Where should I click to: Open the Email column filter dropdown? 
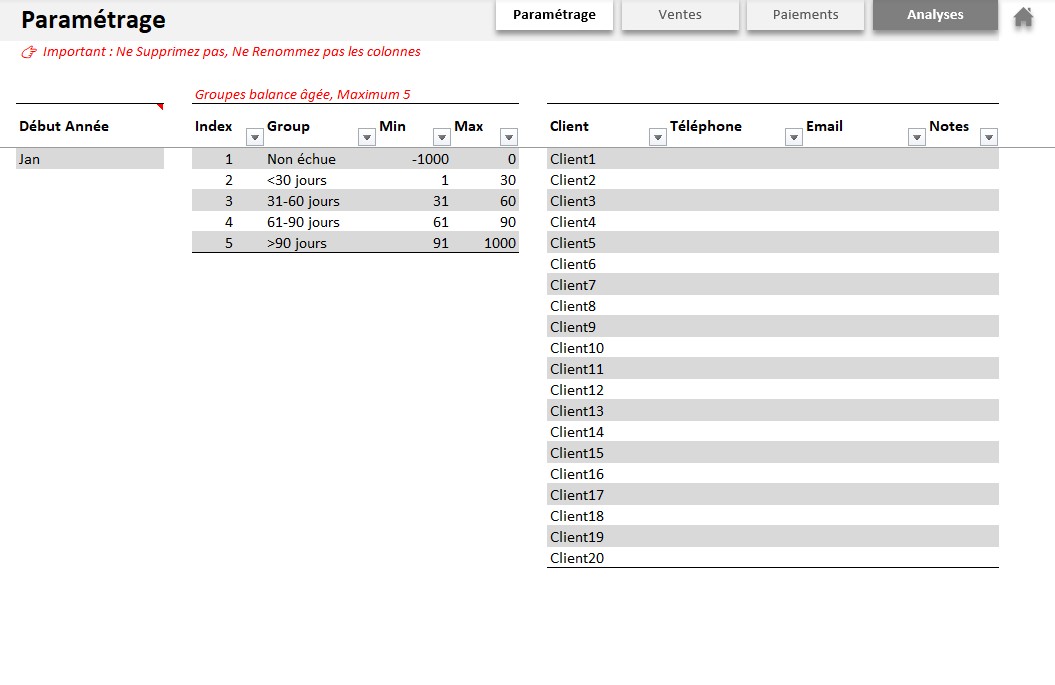pos(916,137)
